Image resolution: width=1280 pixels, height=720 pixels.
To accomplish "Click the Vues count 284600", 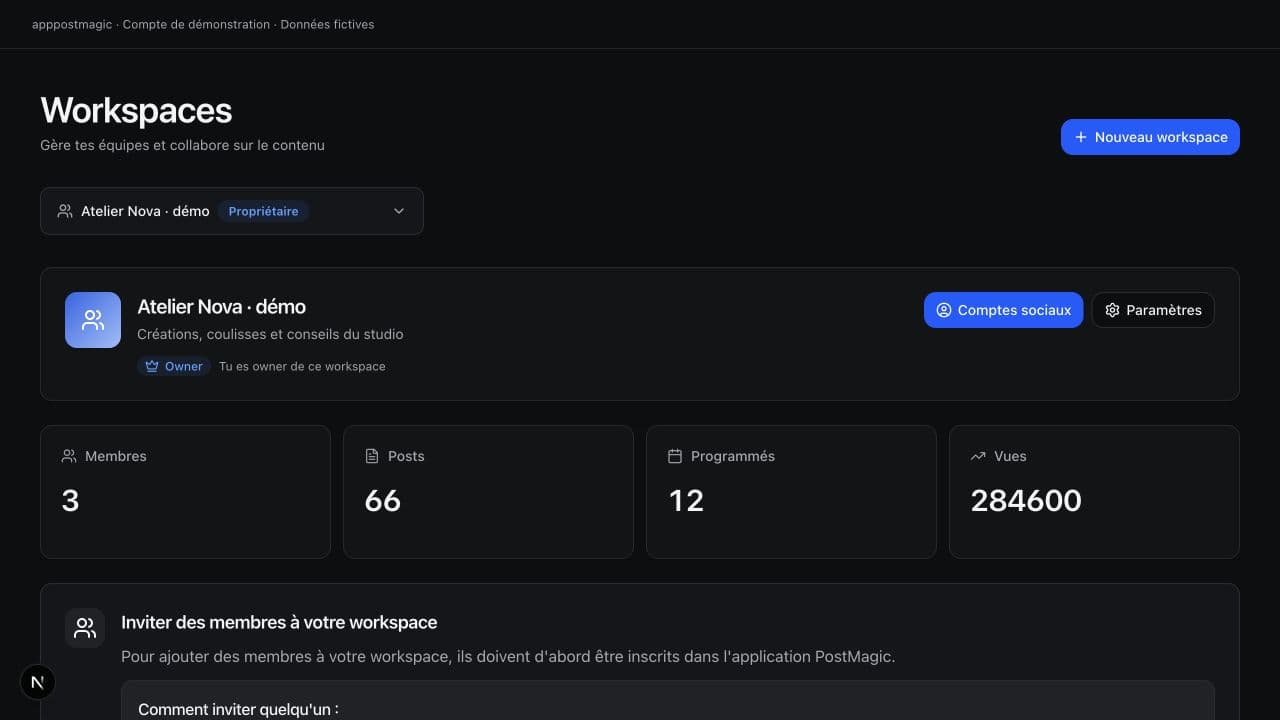I will [x=1026, y=500].
